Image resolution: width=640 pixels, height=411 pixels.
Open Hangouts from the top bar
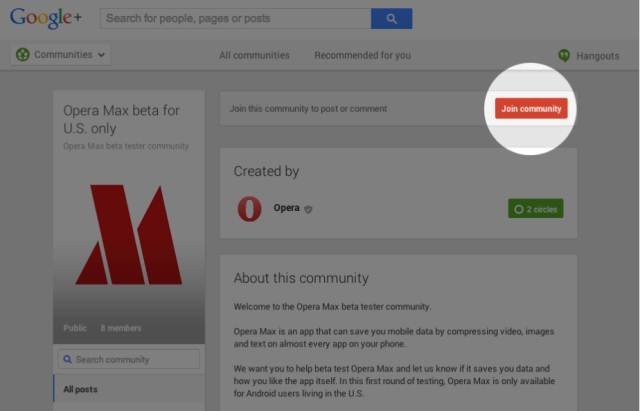(598, 56)
